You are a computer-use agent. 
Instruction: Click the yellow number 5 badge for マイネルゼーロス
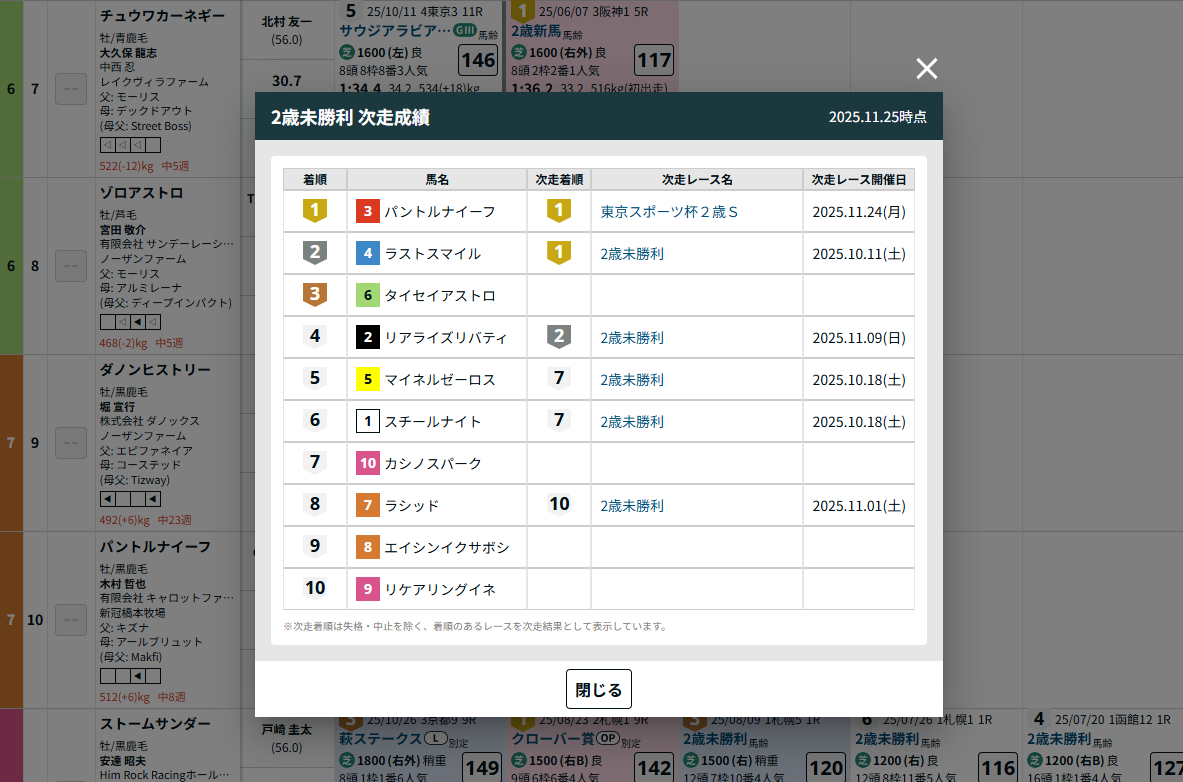(x=368, y=380)
